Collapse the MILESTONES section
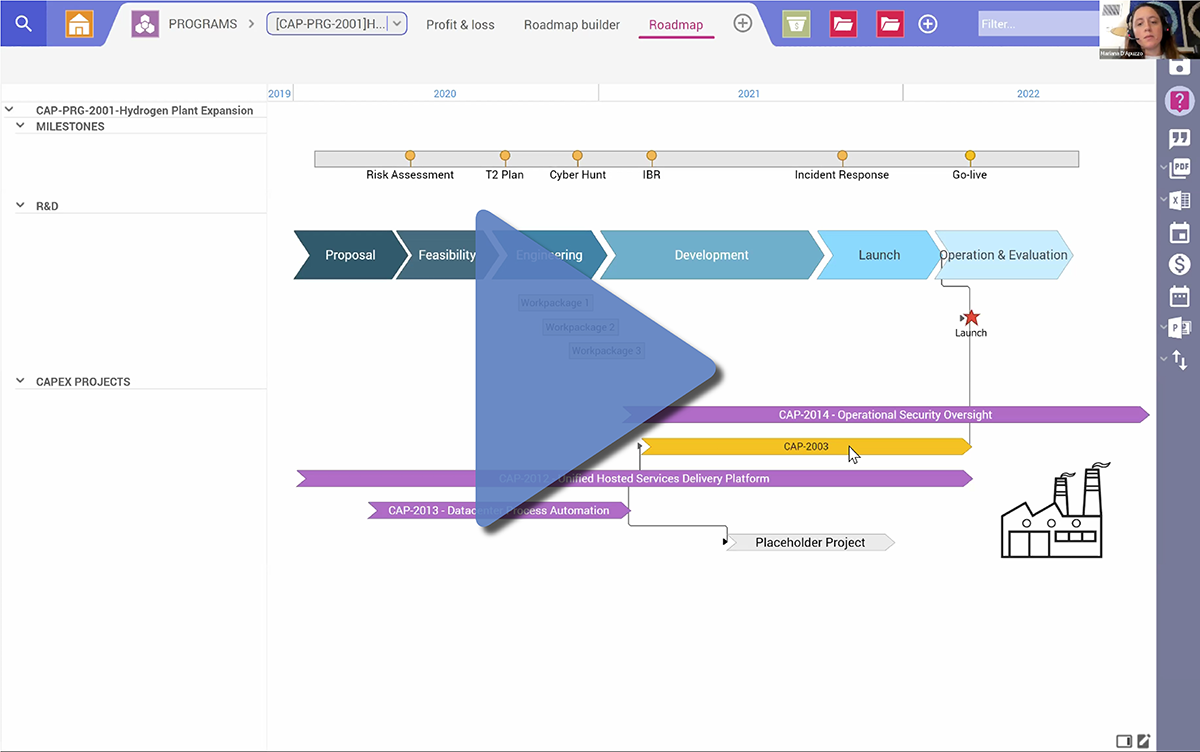The width and height of the screenshot is (1200, 752). [21, 127]
